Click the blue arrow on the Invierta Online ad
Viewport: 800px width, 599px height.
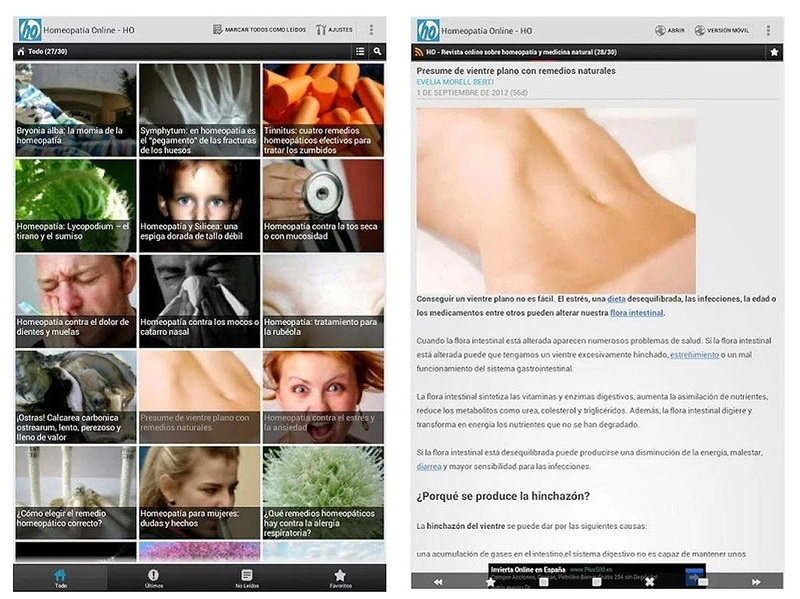click(x=694, y=576)
